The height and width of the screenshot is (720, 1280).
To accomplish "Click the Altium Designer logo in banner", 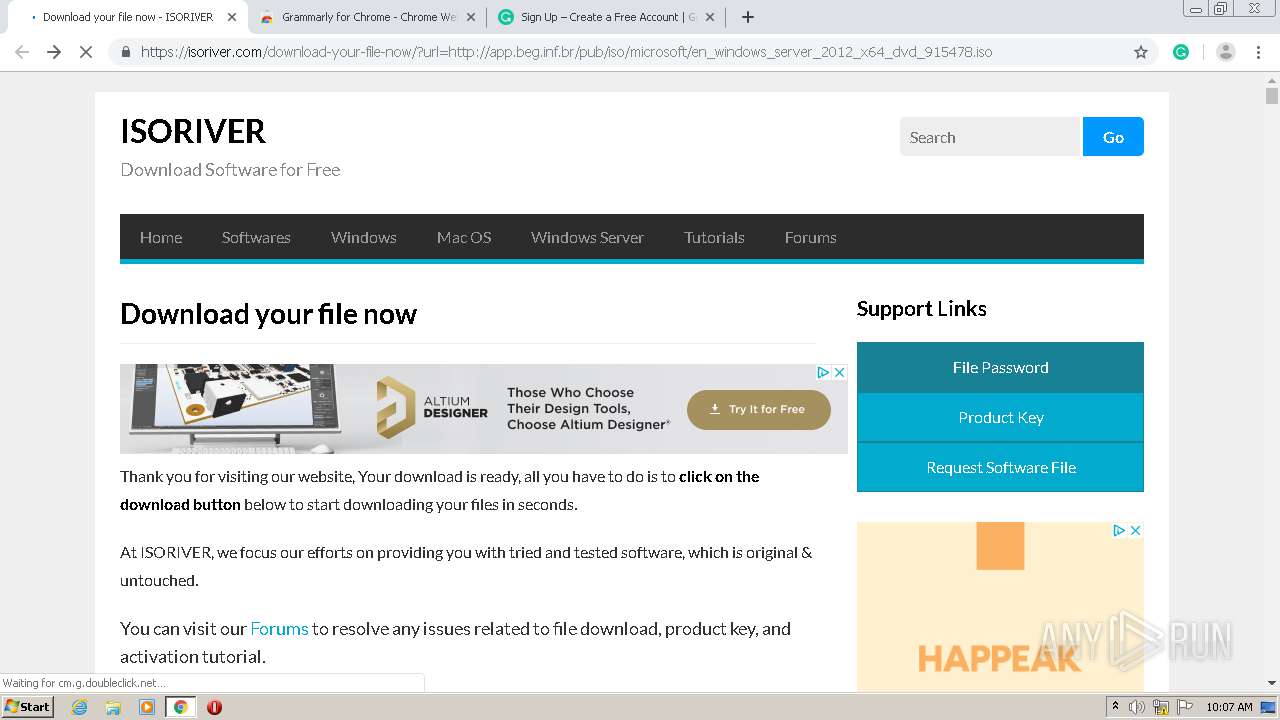I will click(x=432, y=408).
